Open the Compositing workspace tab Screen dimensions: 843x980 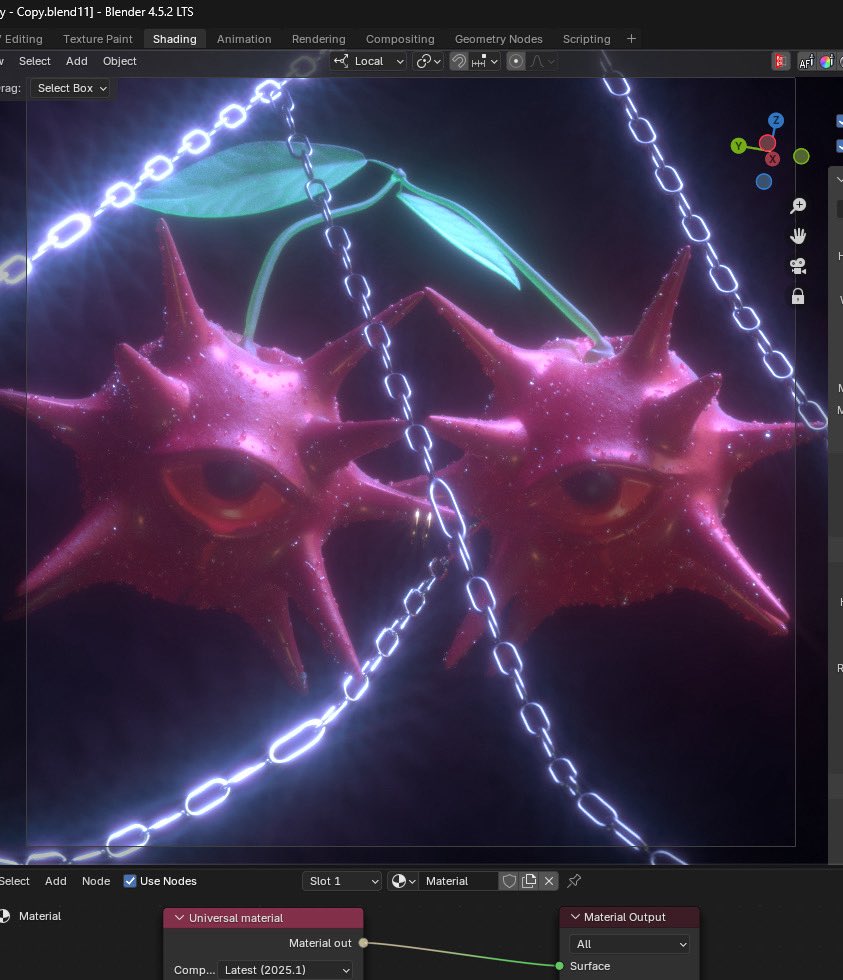click(400, 39)
